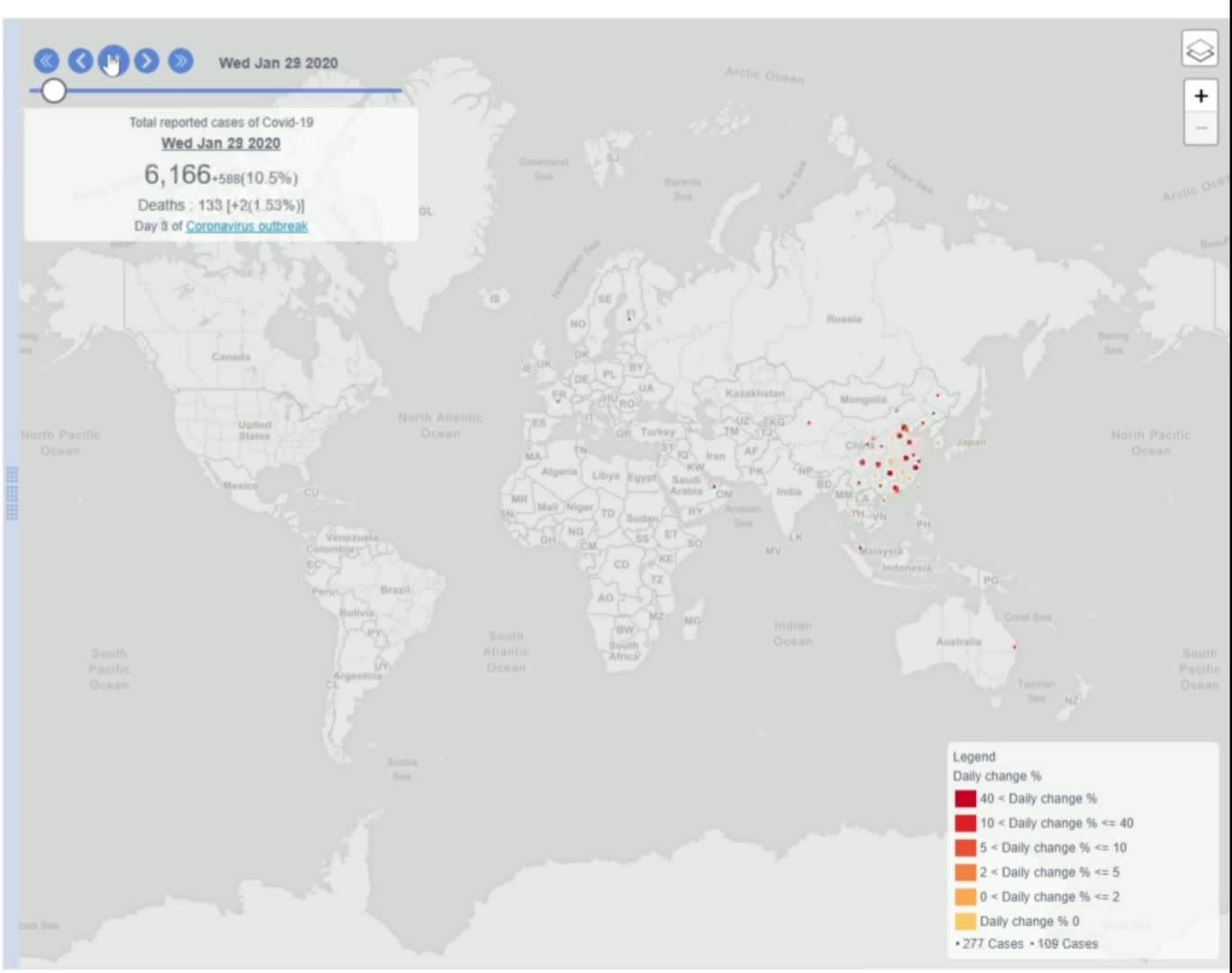Click the 109 Cases size label in the legend

point(1067,944)
